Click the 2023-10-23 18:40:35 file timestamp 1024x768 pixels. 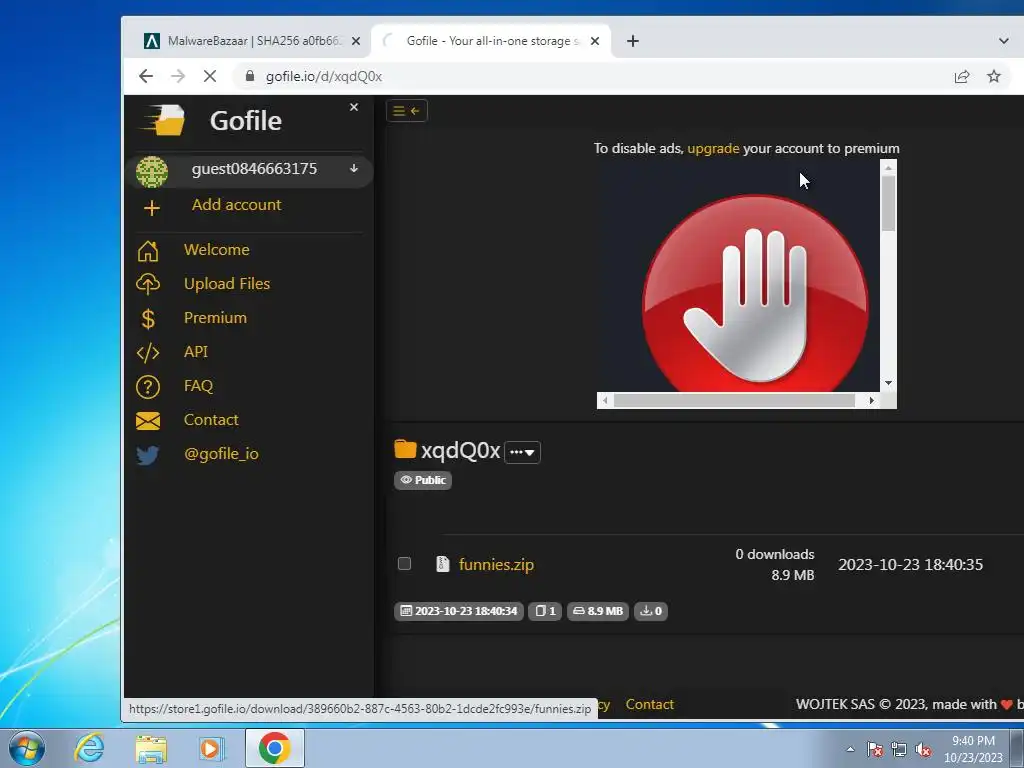[x=910, y=564]
